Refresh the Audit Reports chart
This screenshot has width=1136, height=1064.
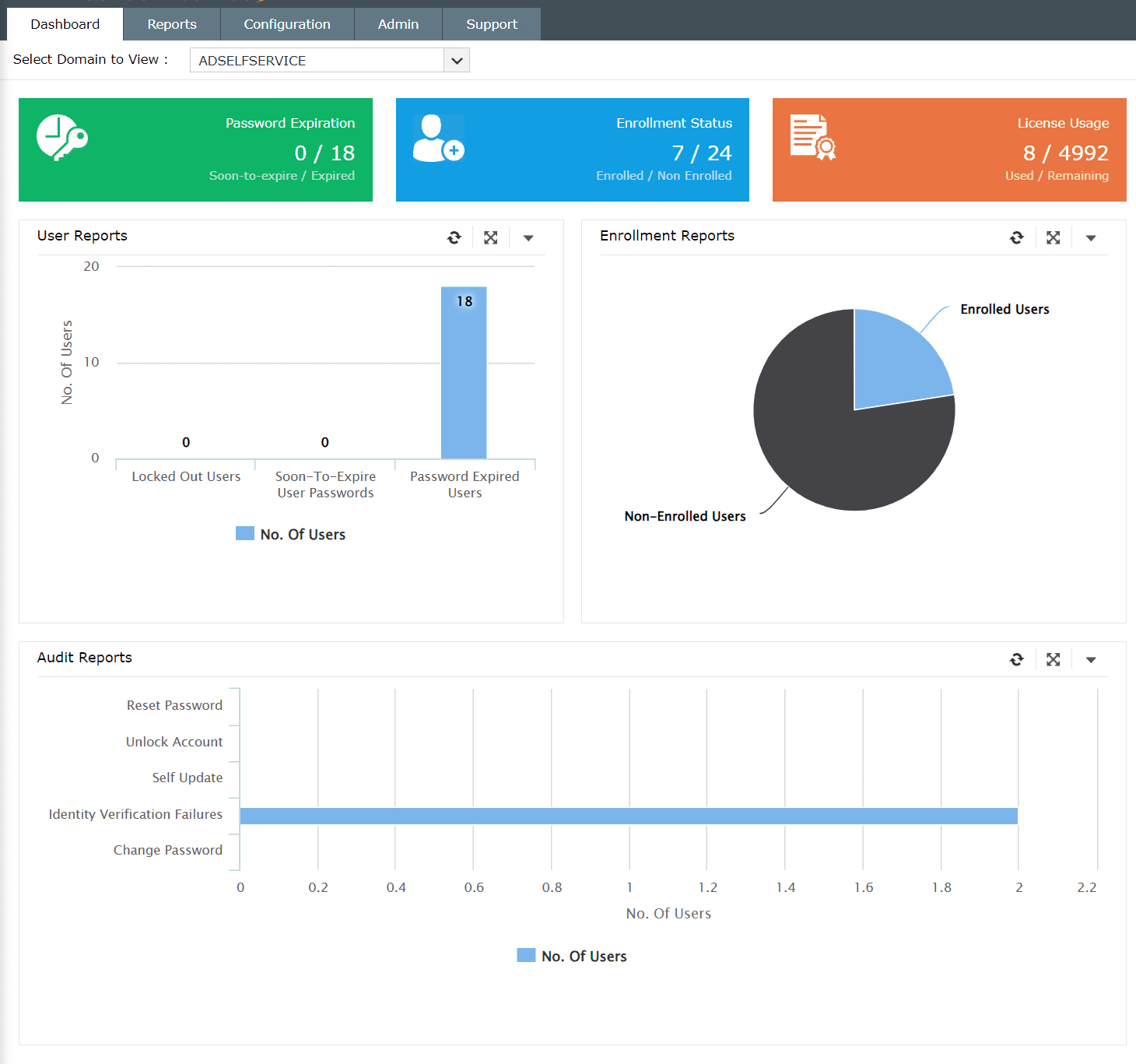[x=1017, y=659]
